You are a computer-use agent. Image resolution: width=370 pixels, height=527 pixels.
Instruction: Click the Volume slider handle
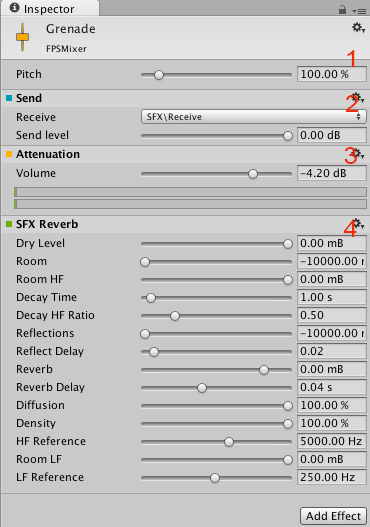coord(253,174)
